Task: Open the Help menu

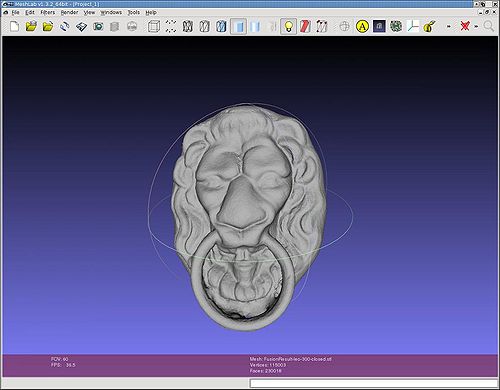Action: (151, 12)
